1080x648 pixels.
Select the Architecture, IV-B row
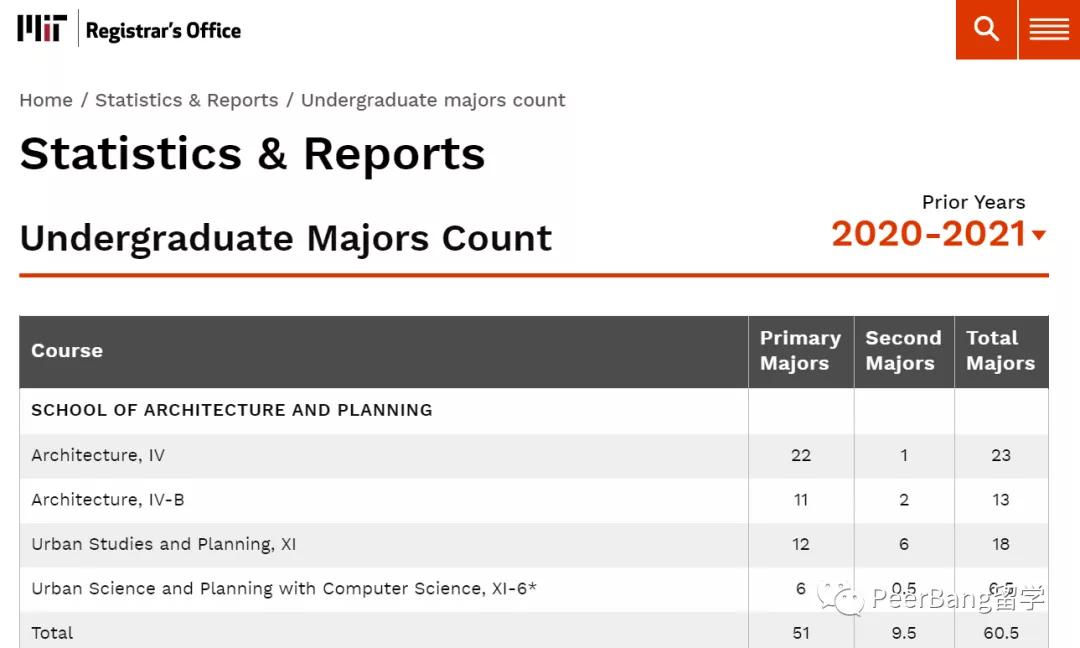point(108,499)
